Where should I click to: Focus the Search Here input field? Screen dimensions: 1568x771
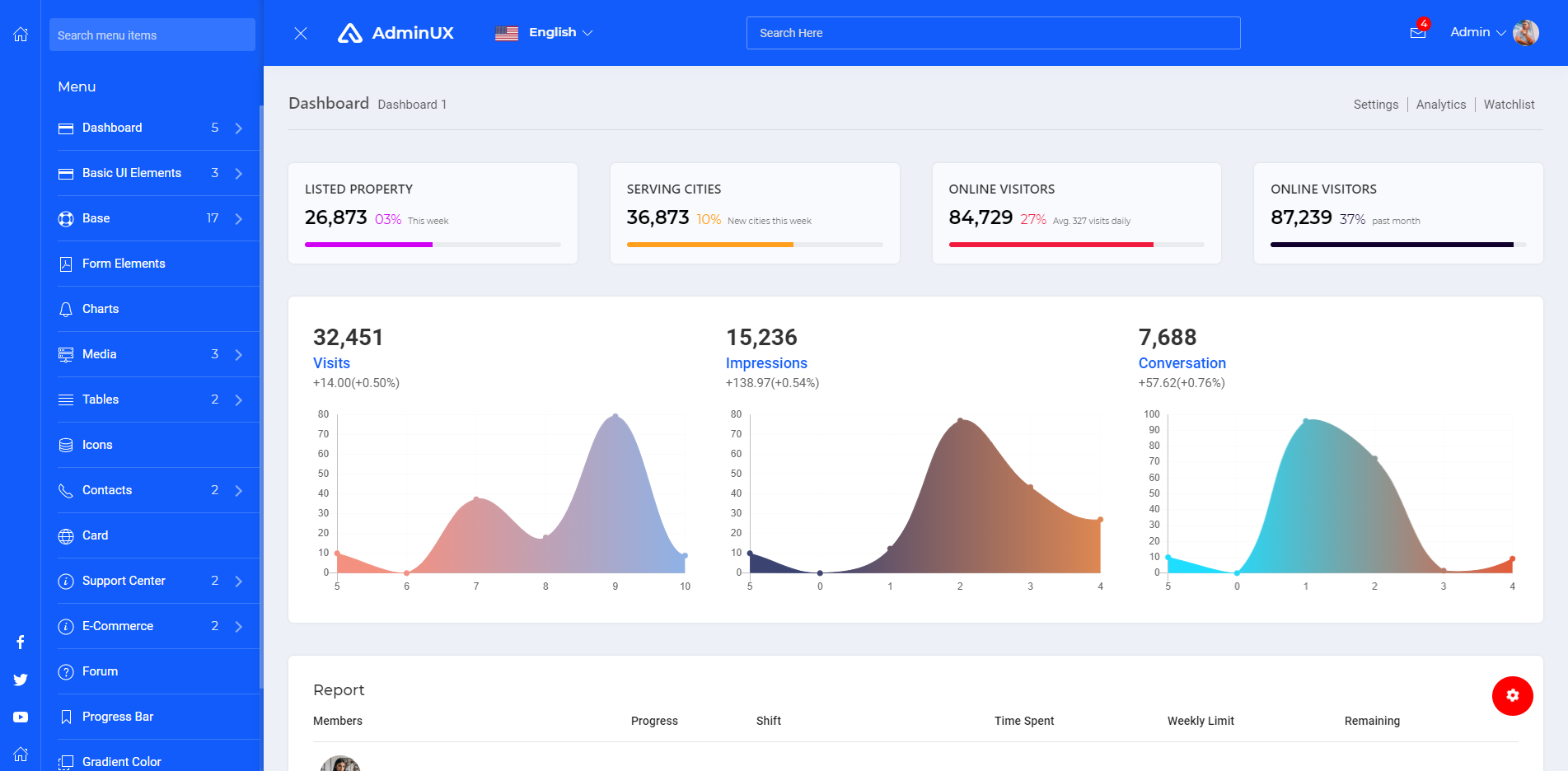pos(993,33)
